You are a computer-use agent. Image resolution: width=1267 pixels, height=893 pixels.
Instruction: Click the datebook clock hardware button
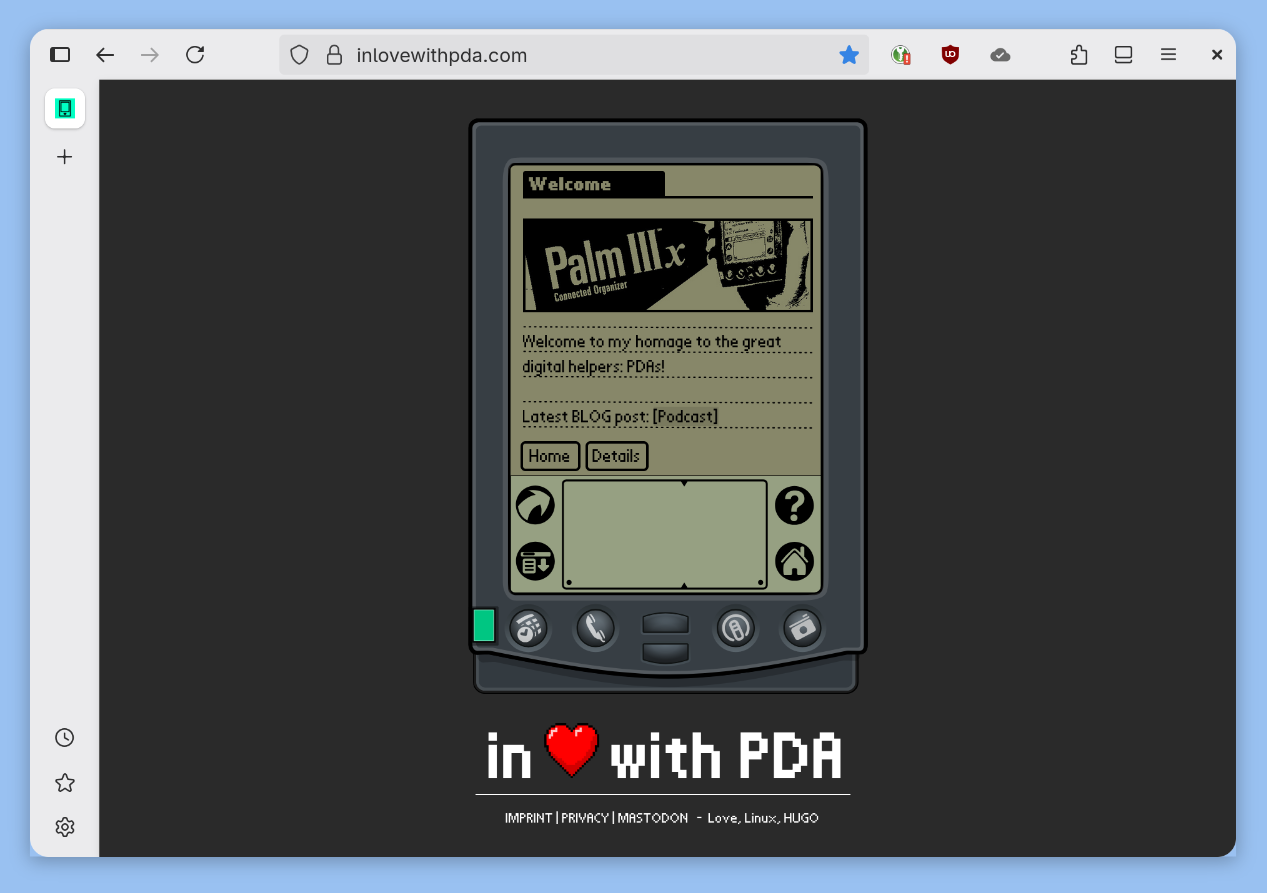(x=528, y=628)
